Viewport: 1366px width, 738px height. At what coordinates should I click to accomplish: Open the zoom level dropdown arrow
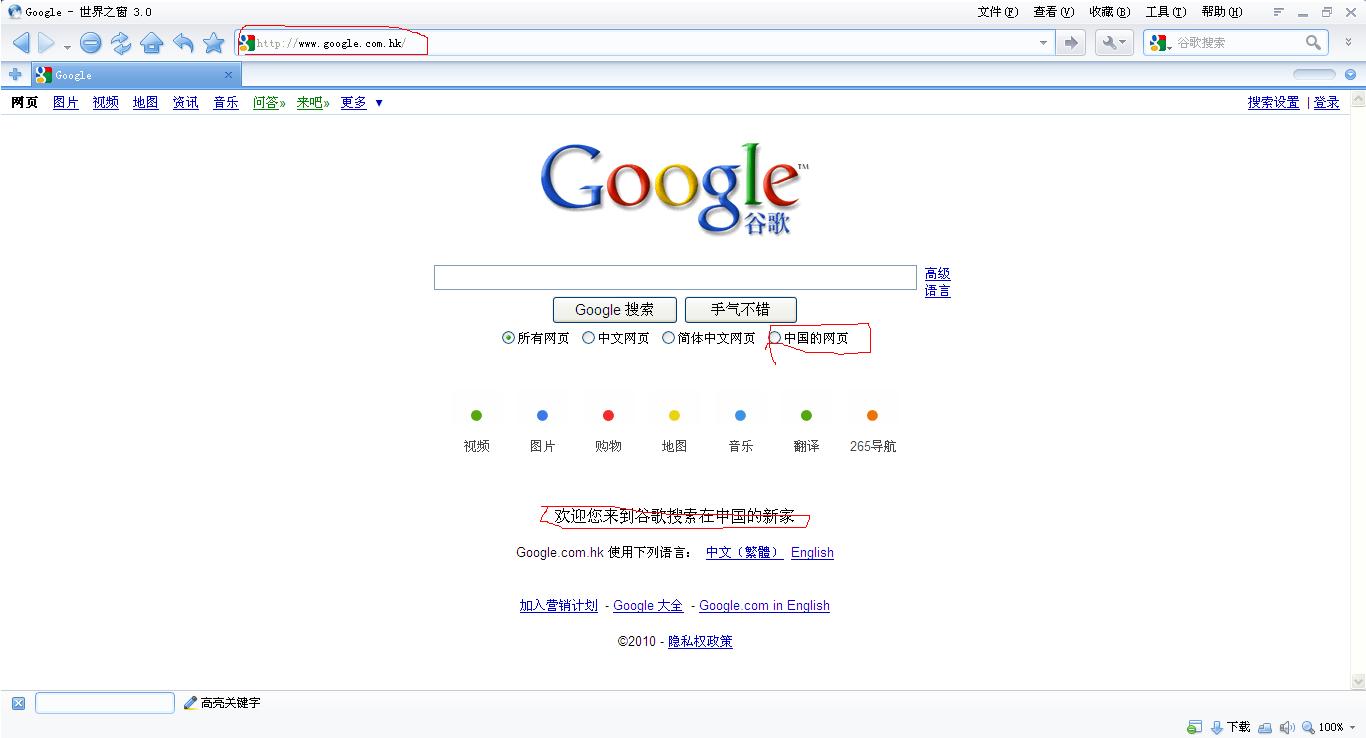[x=1353, y=727]
